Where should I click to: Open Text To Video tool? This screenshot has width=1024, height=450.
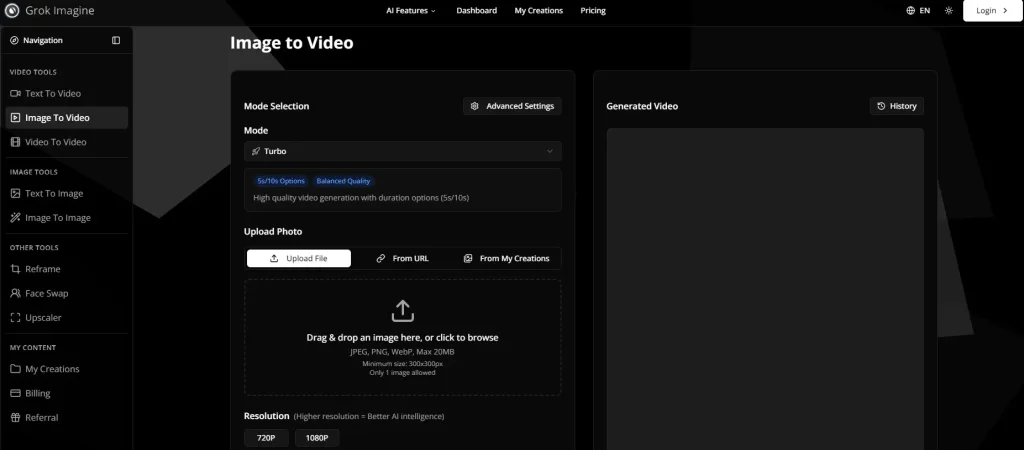click(x=67, y=93)
